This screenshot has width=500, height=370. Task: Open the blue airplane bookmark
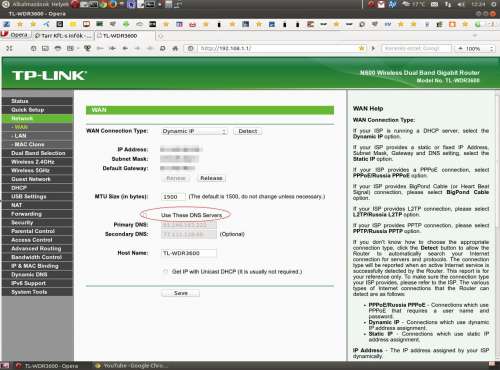pos(46,24)
